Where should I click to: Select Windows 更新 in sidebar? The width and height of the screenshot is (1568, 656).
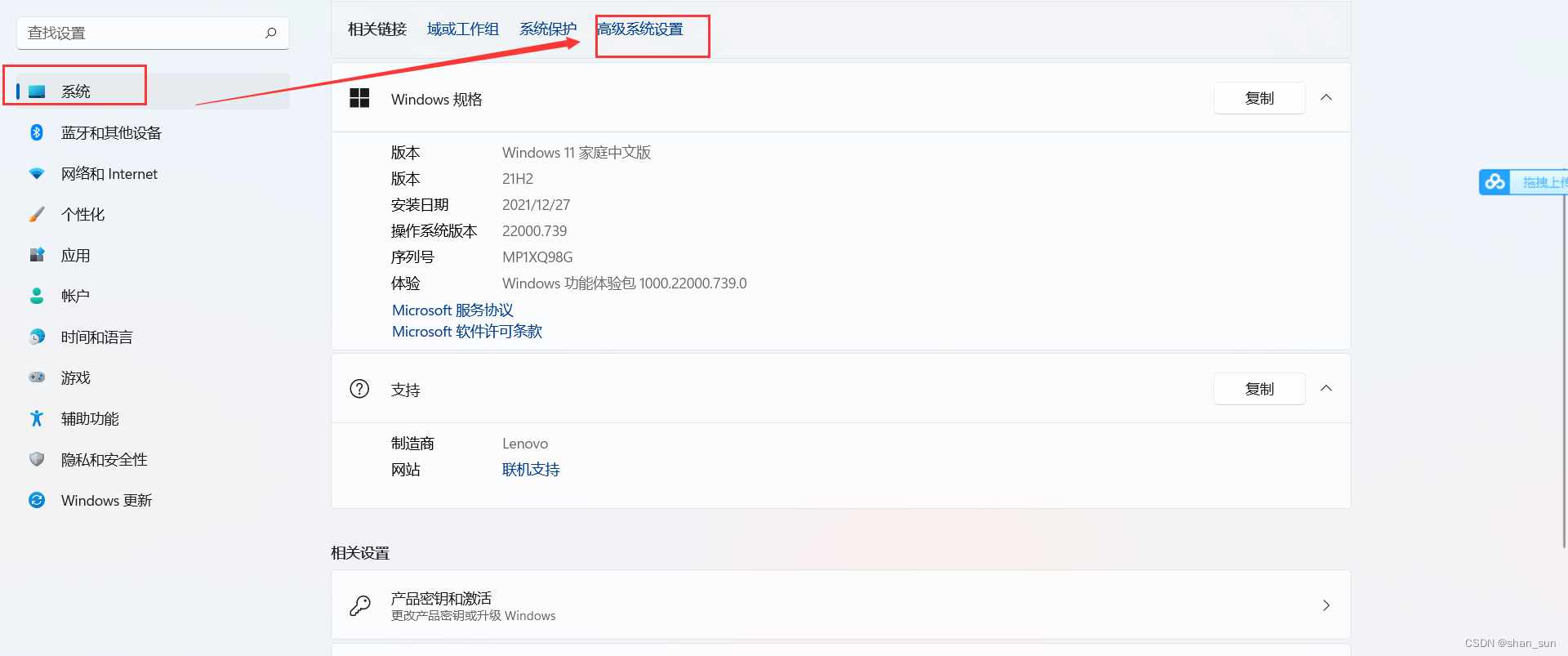pyautogui.click(x=154, y=500)
